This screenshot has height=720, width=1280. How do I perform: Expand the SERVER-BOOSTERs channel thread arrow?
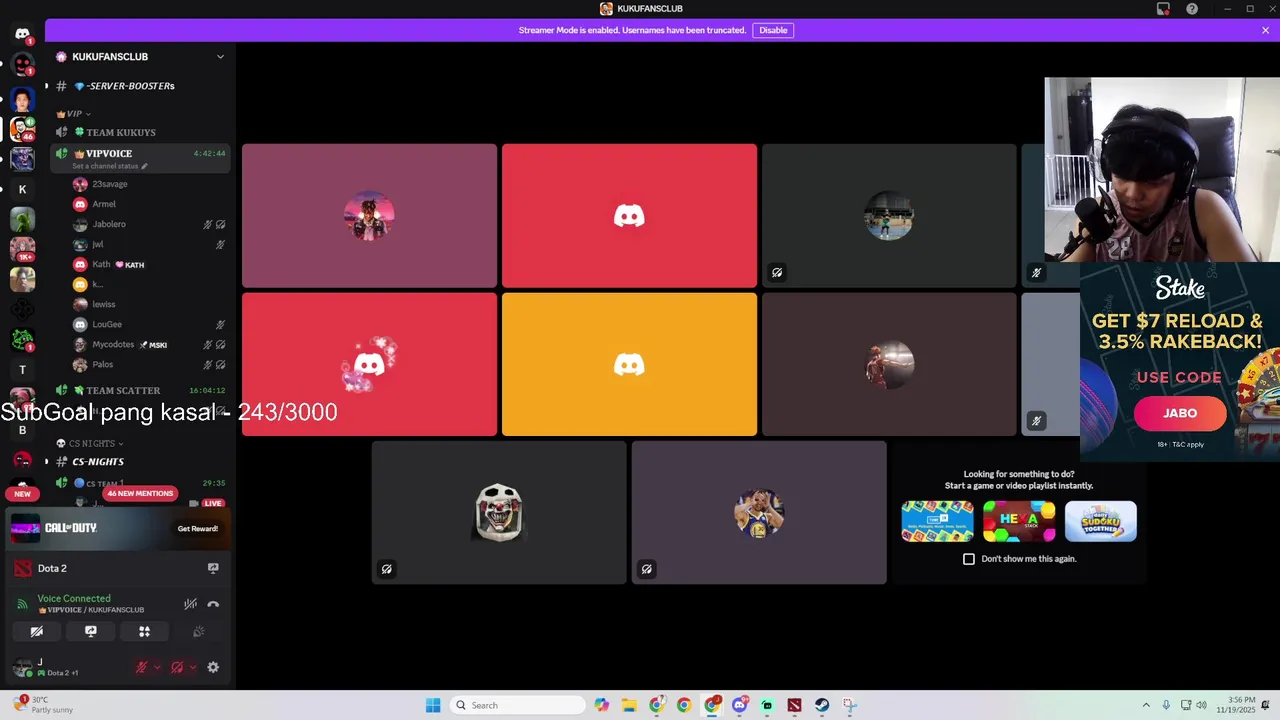tap(46, 86)
